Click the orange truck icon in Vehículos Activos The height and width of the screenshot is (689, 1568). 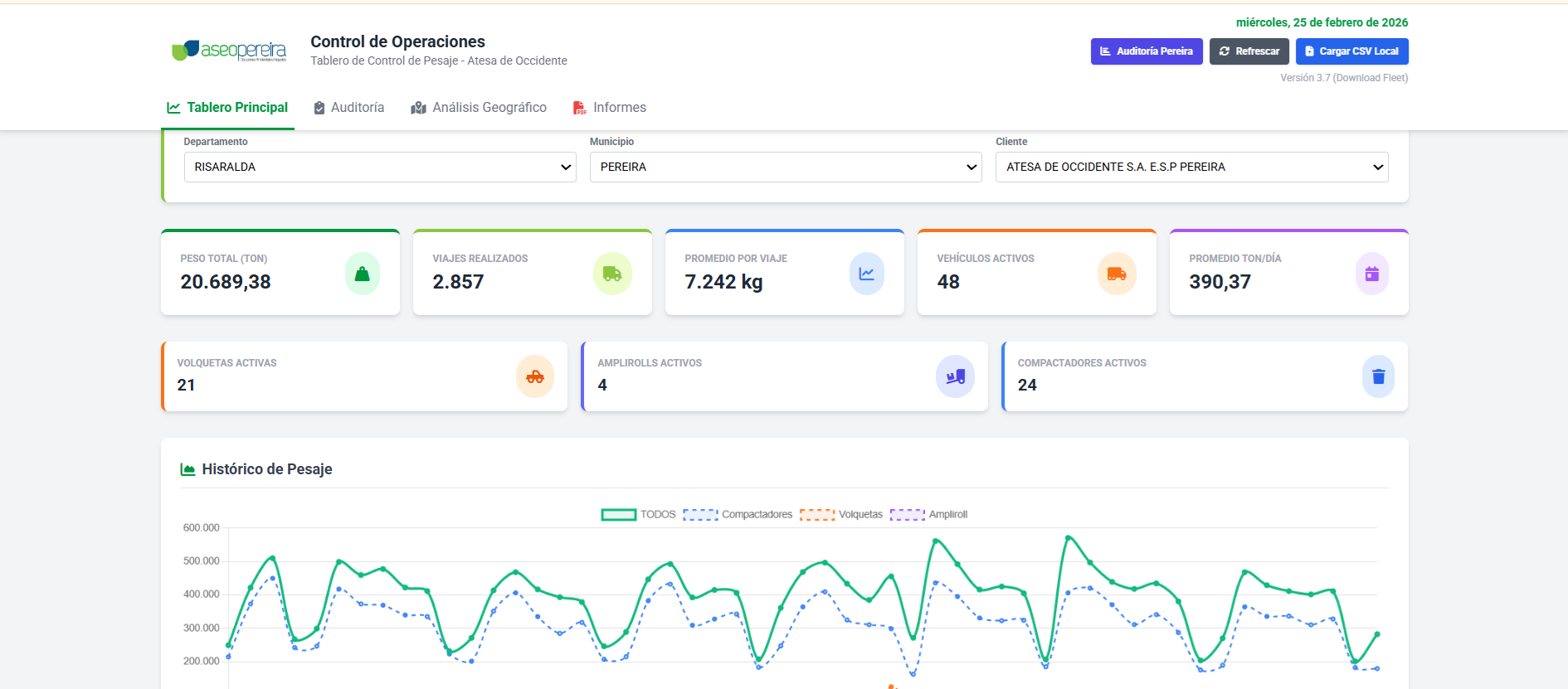[1117, 274]
